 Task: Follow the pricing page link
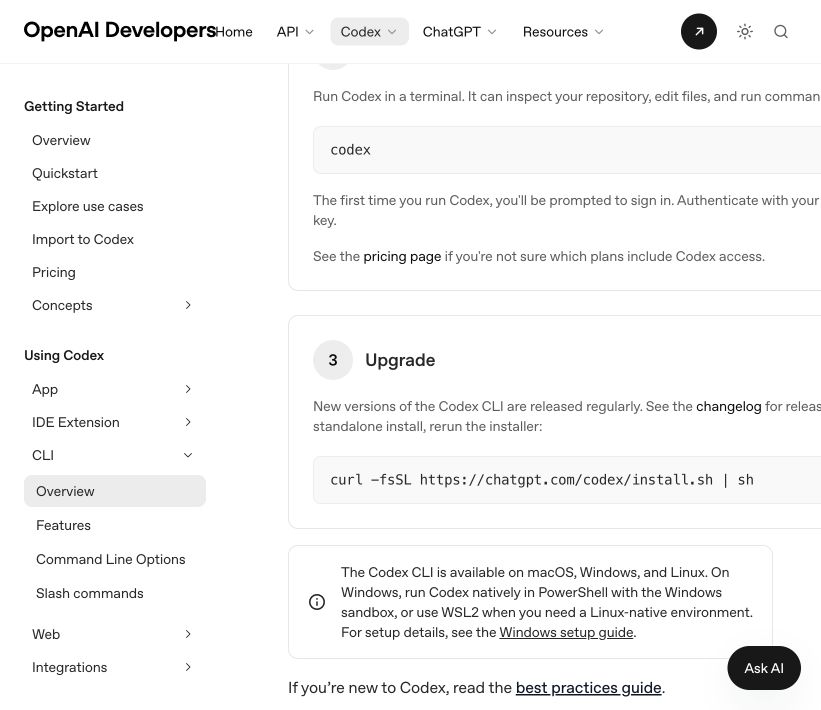pyautogui.click(x=402, y=257)
